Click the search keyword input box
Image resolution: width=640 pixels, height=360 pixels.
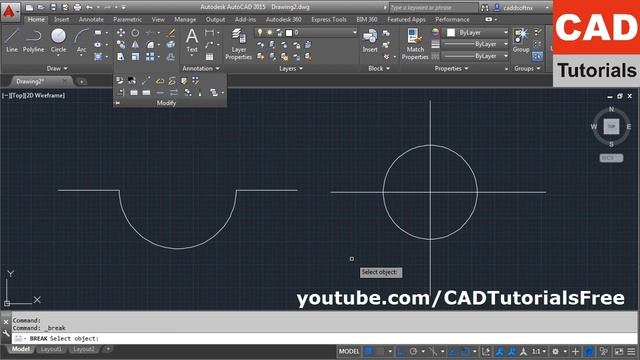point(433,7)
